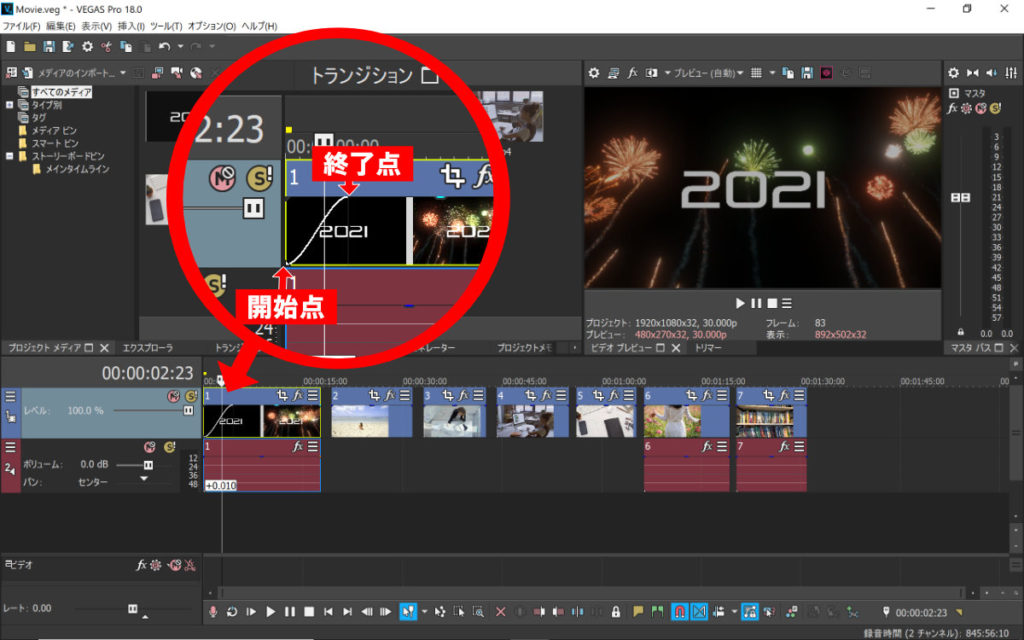Enable snapping with the red magnet icon

pyautogui.click(x=679, y=612)
